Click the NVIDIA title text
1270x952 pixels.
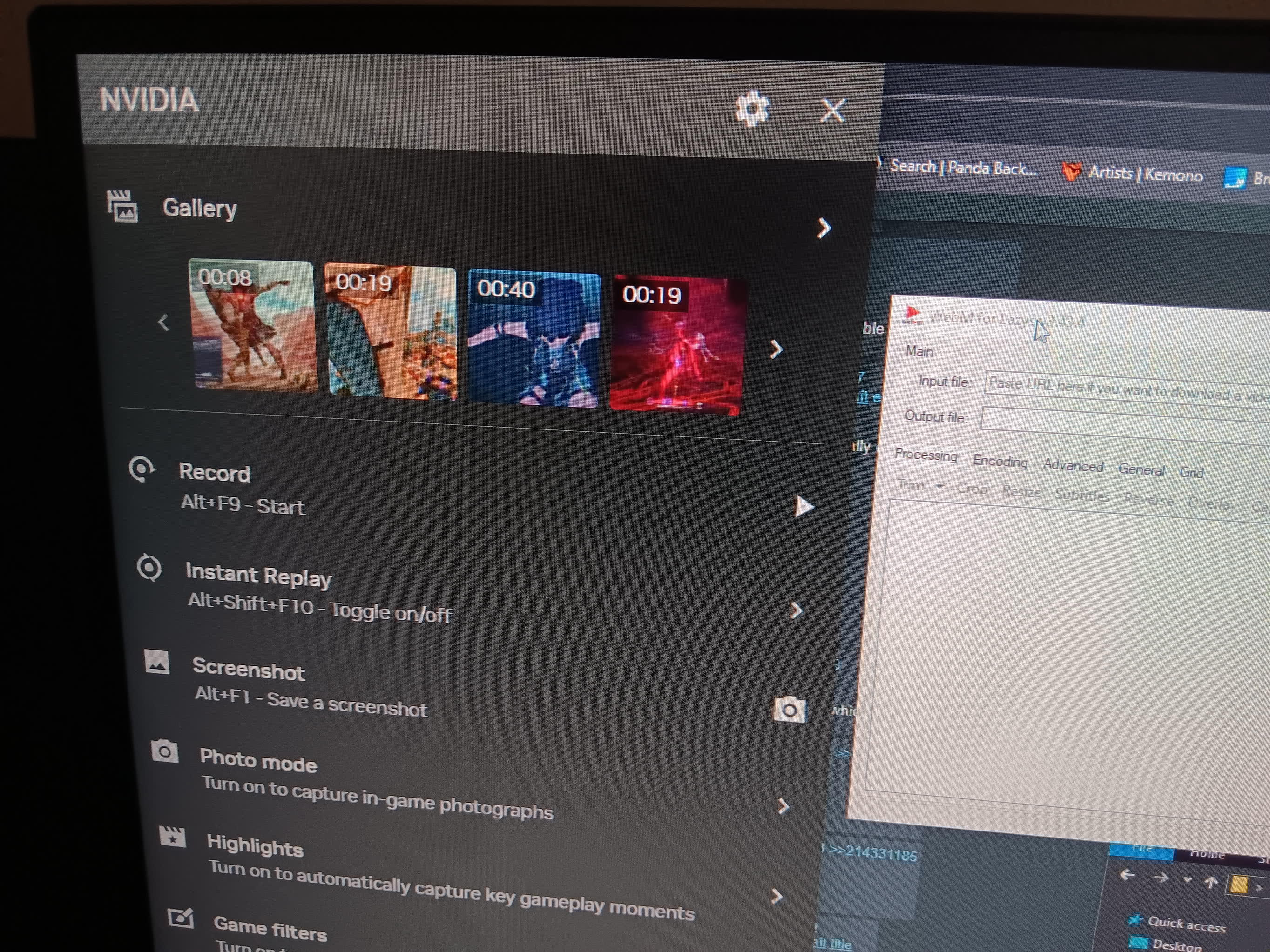[x=149, y=100]
